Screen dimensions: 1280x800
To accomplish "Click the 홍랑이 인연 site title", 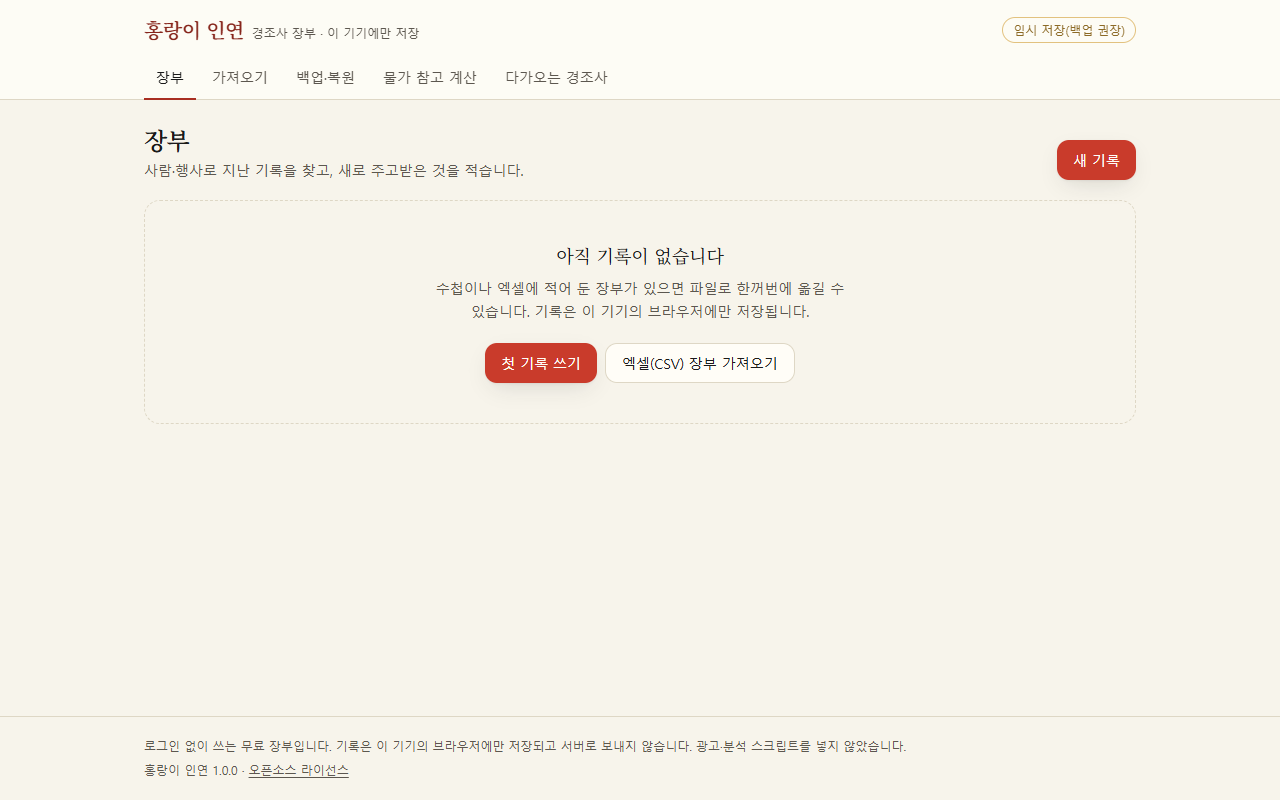I will pyautogui.click(x=194, y=30).
